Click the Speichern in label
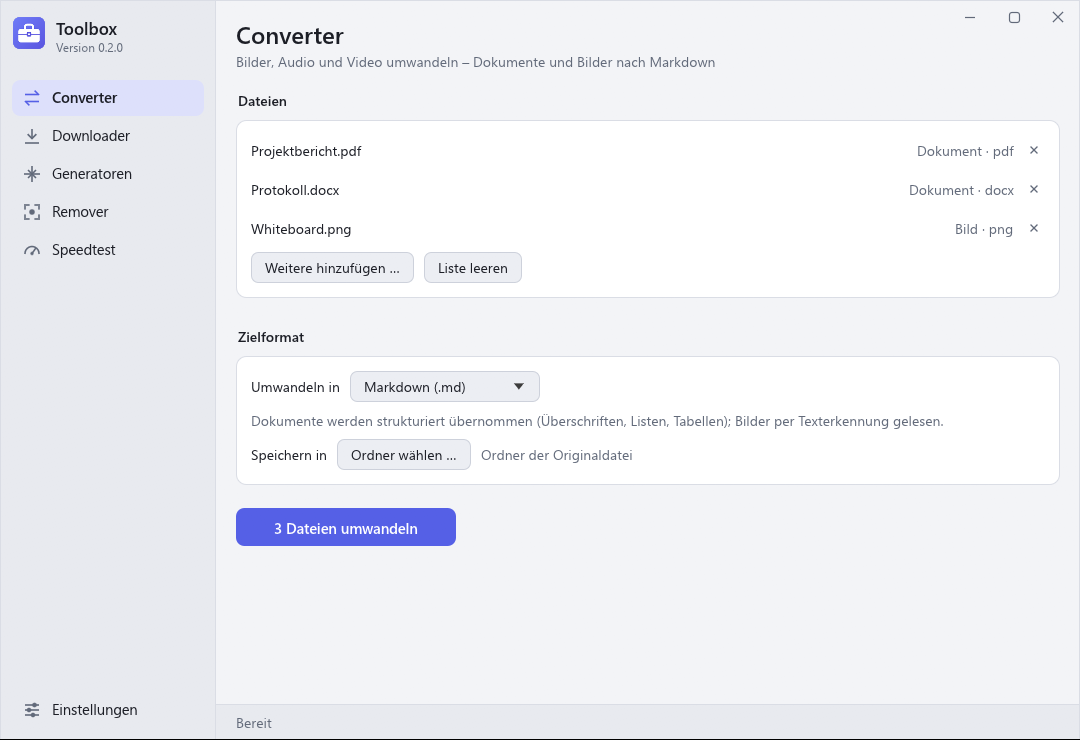This screenshot has height=740, width=1080. [289, 455]
